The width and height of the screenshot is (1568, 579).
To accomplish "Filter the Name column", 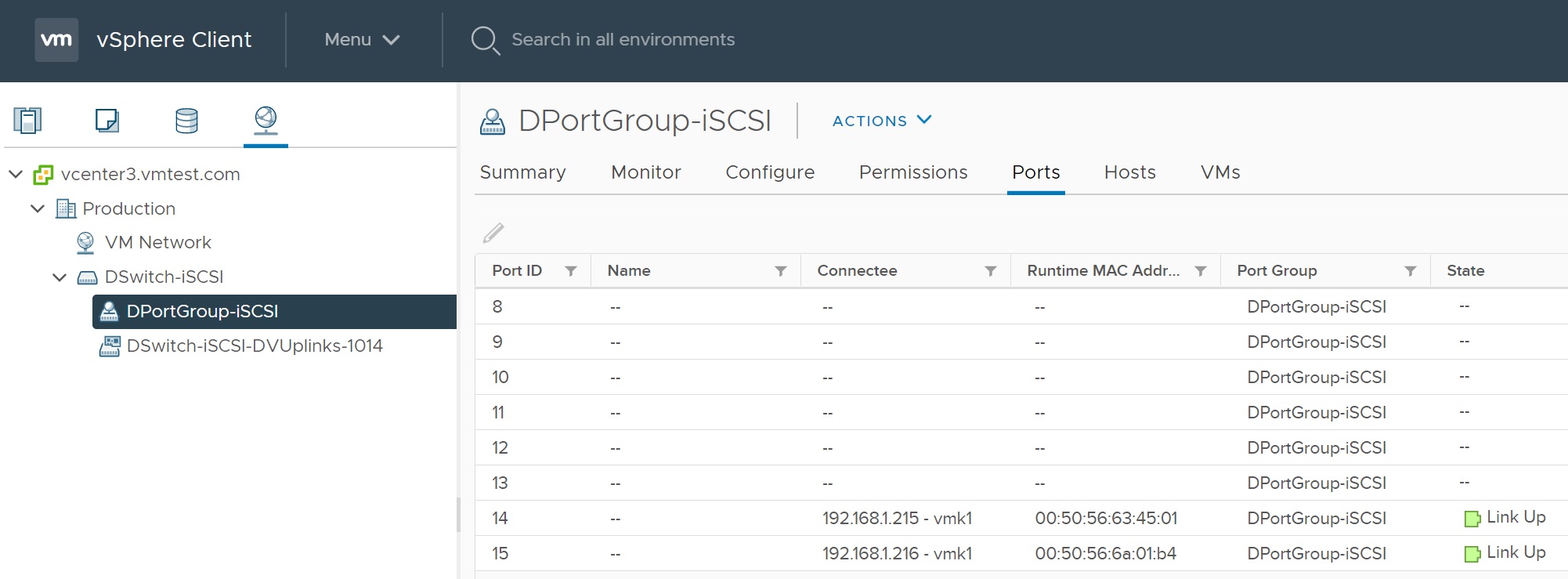I will (780, 271).
